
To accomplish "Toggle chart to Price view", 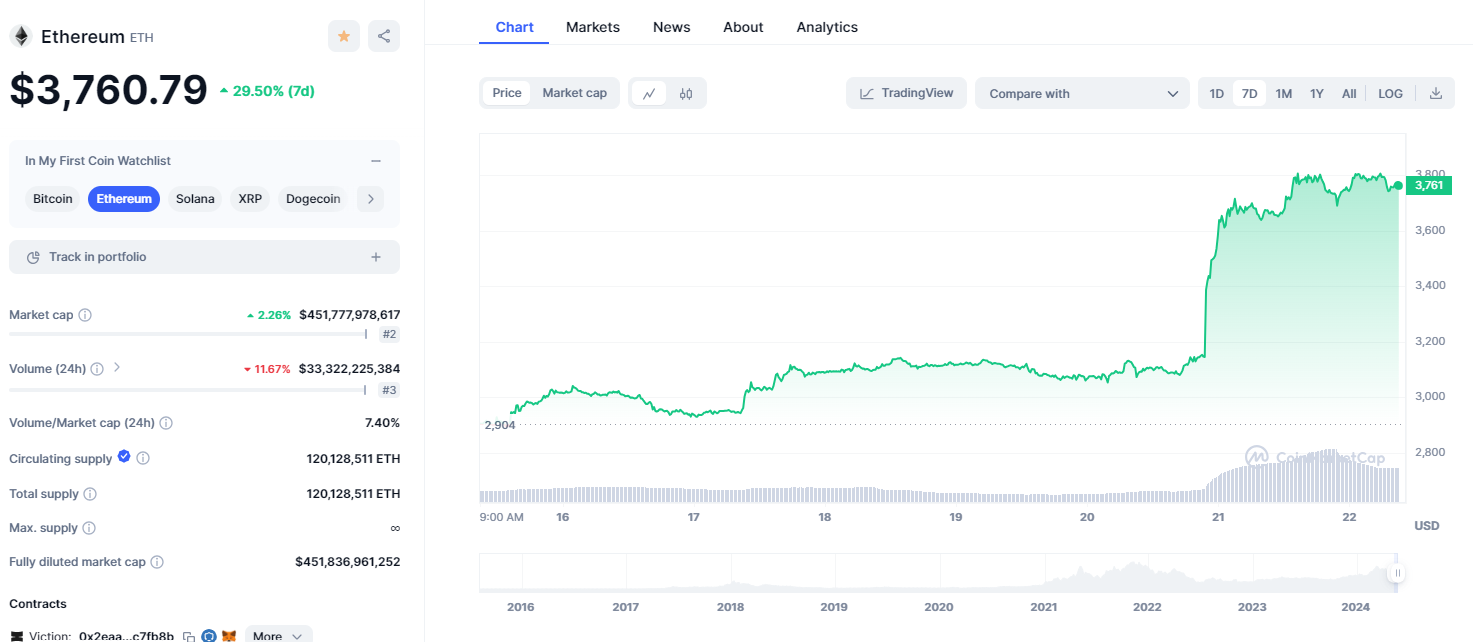I will click(507, 93).
